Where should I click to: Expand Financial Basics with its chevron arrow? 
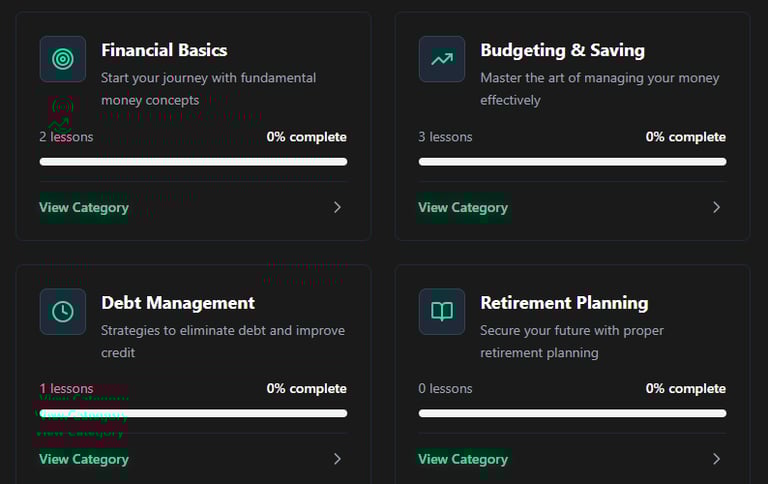click(337, 207)
